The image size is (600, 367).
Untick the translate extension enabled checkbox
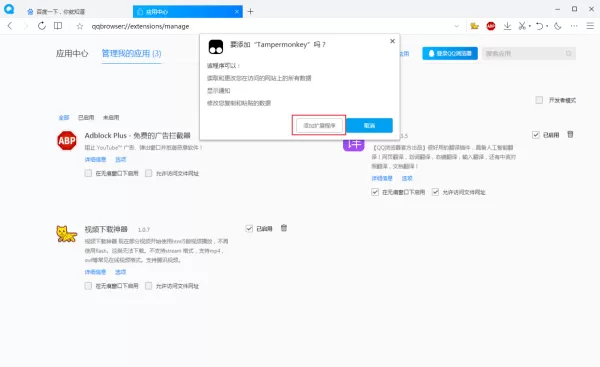[536, 135]
